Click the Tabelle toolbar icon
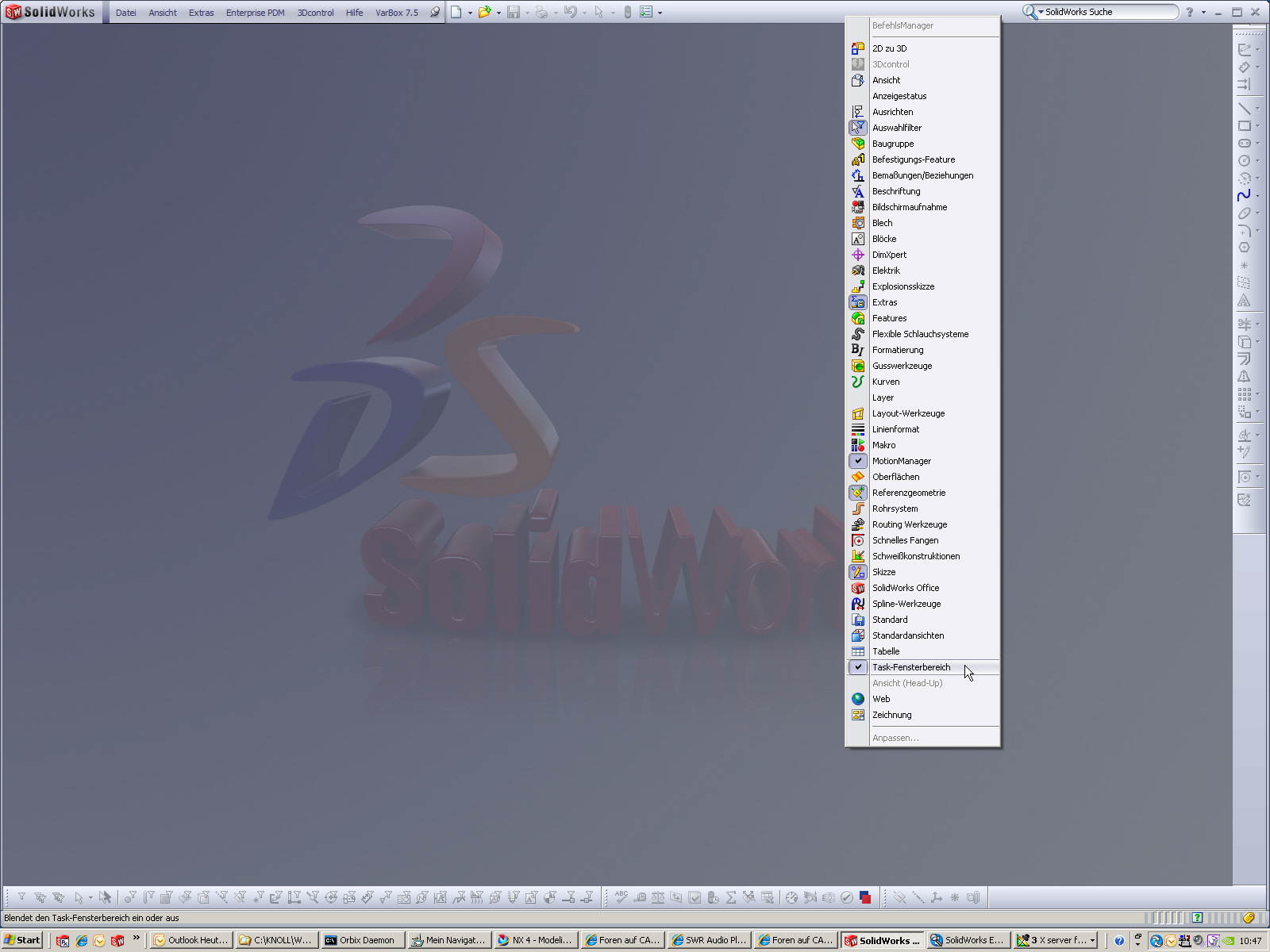This screenshot has height=952, width=1270. (x=858, y=651)
